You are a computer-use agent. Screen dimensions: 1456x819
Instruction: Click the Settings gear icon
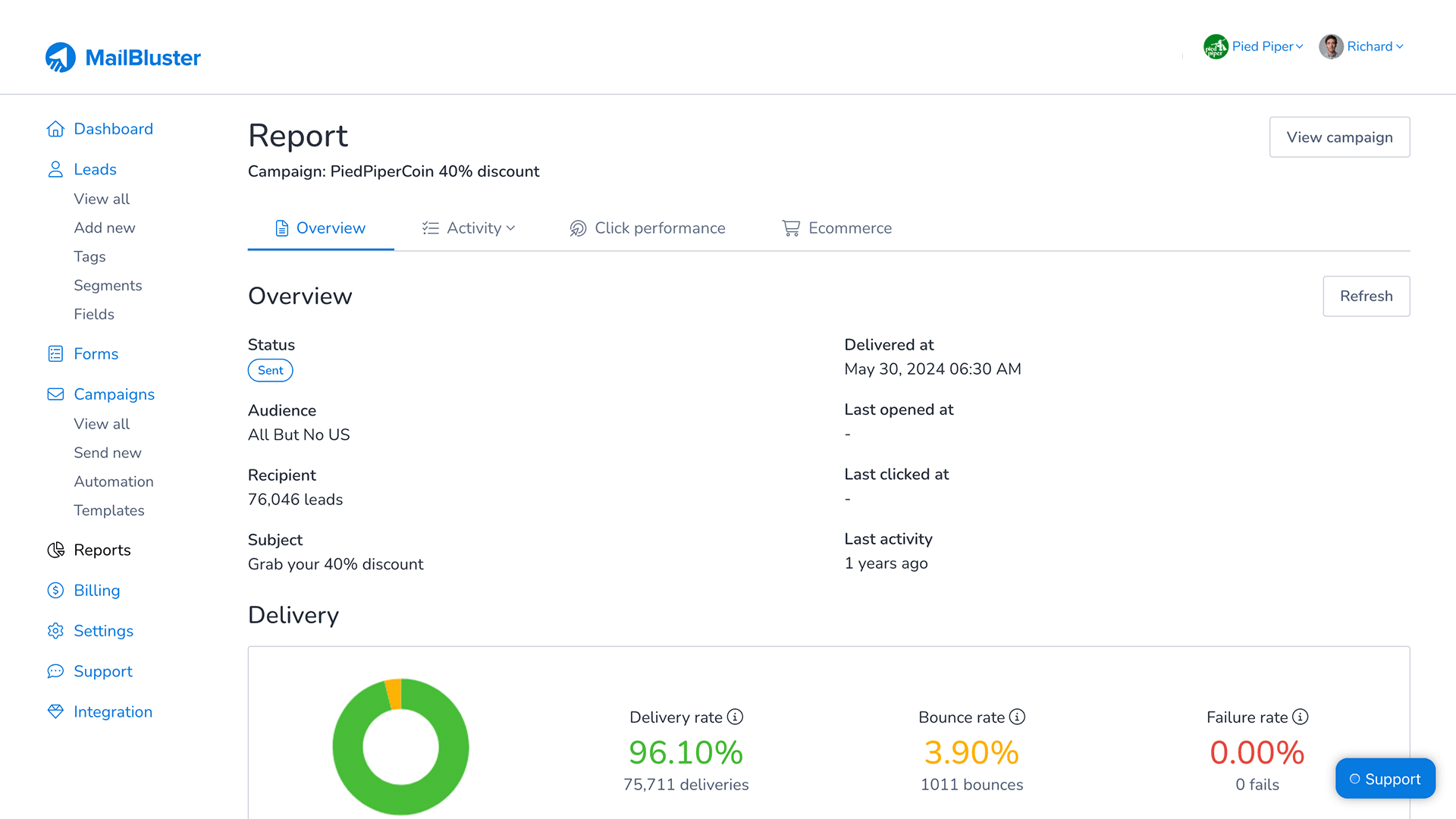(55, 631)
